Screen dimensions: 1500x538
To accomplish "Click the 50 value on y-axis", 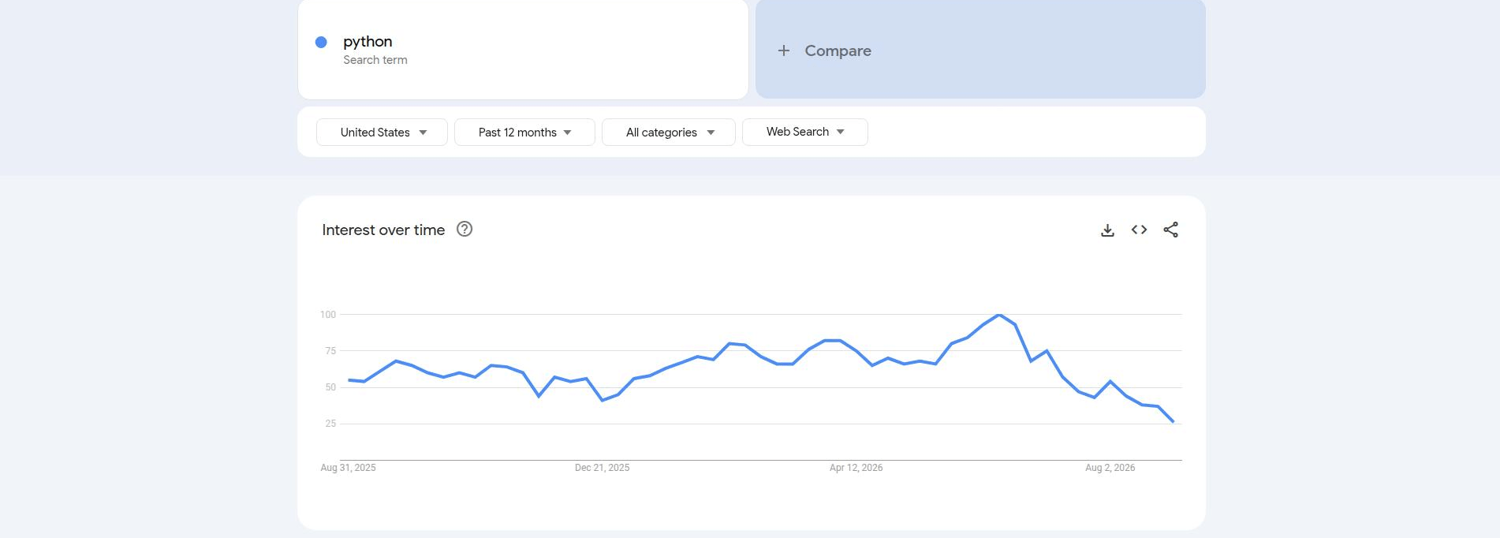I will [330, 388].
